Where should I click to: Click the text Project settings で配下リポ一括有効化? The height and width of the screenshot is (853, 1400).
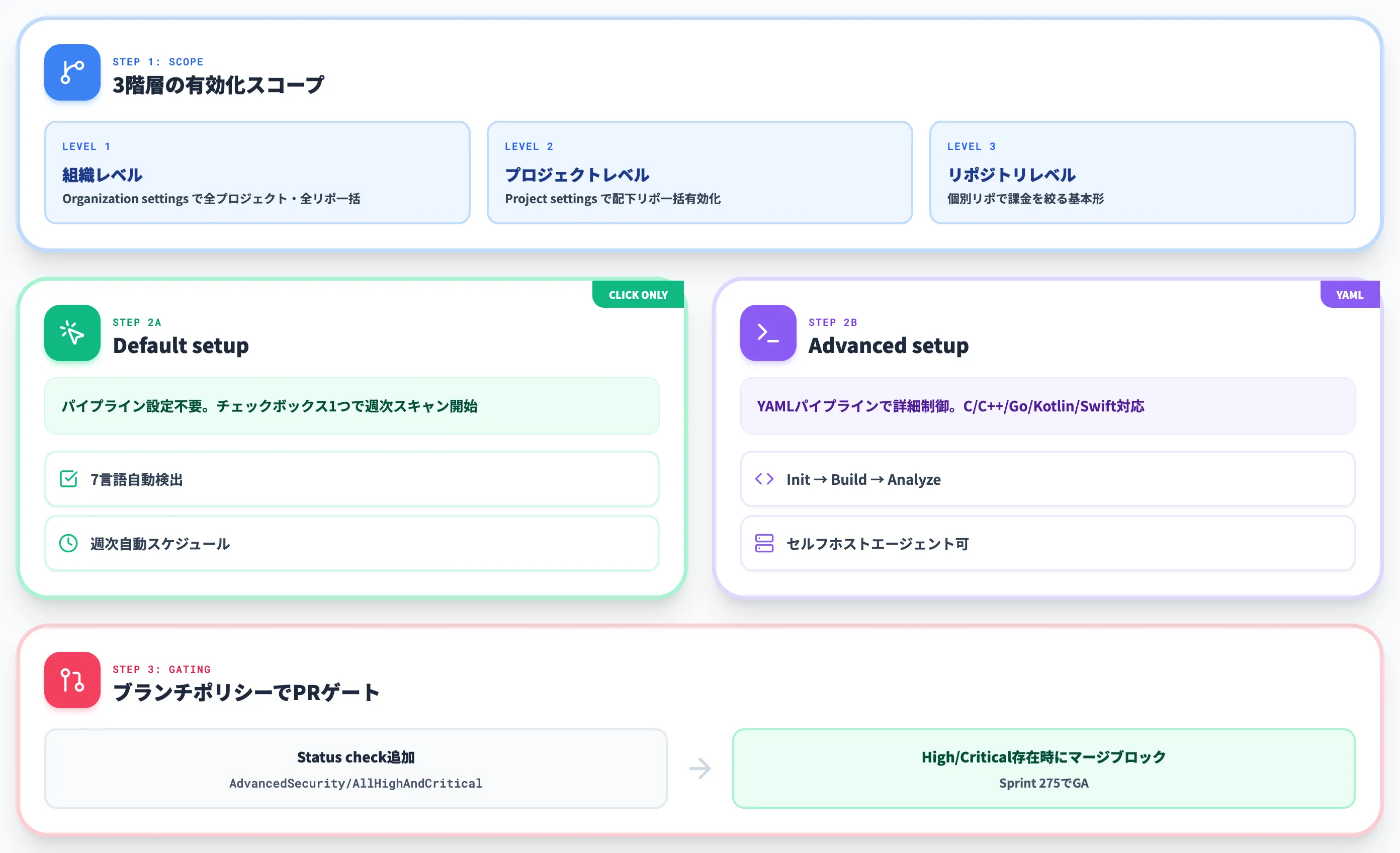[x=612, y=198]
